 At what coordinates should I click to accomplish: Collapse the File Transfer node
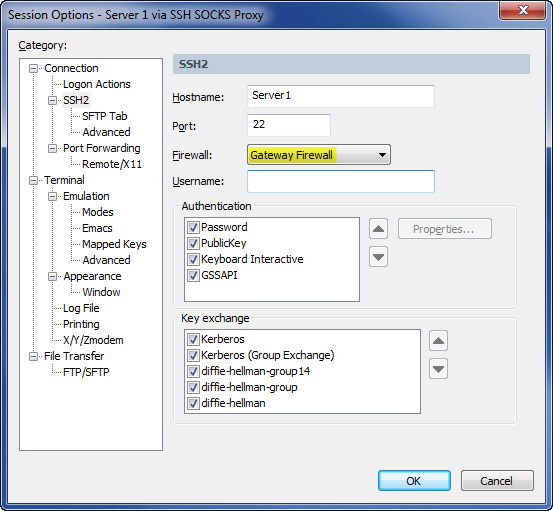tap(34, 357)
